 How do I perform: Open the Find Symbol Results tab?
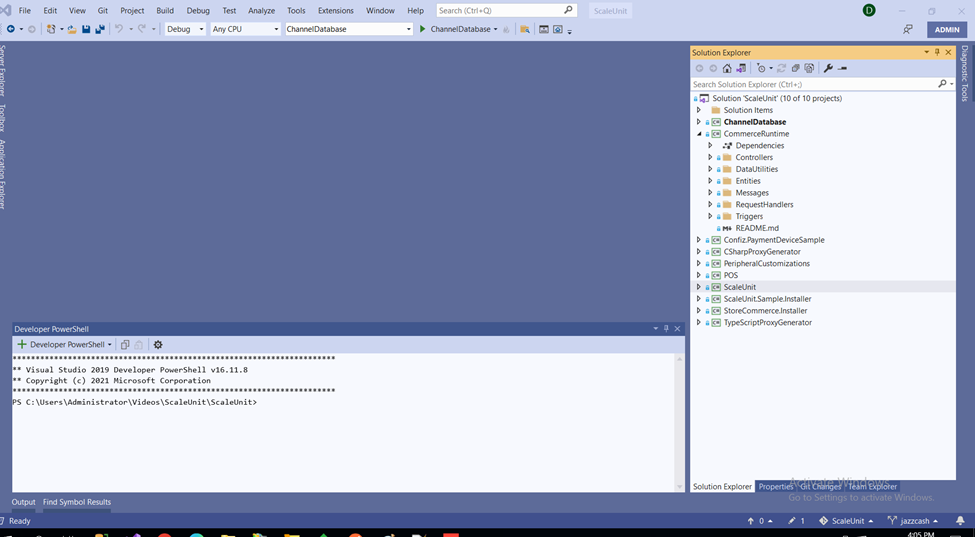(77, 502)
